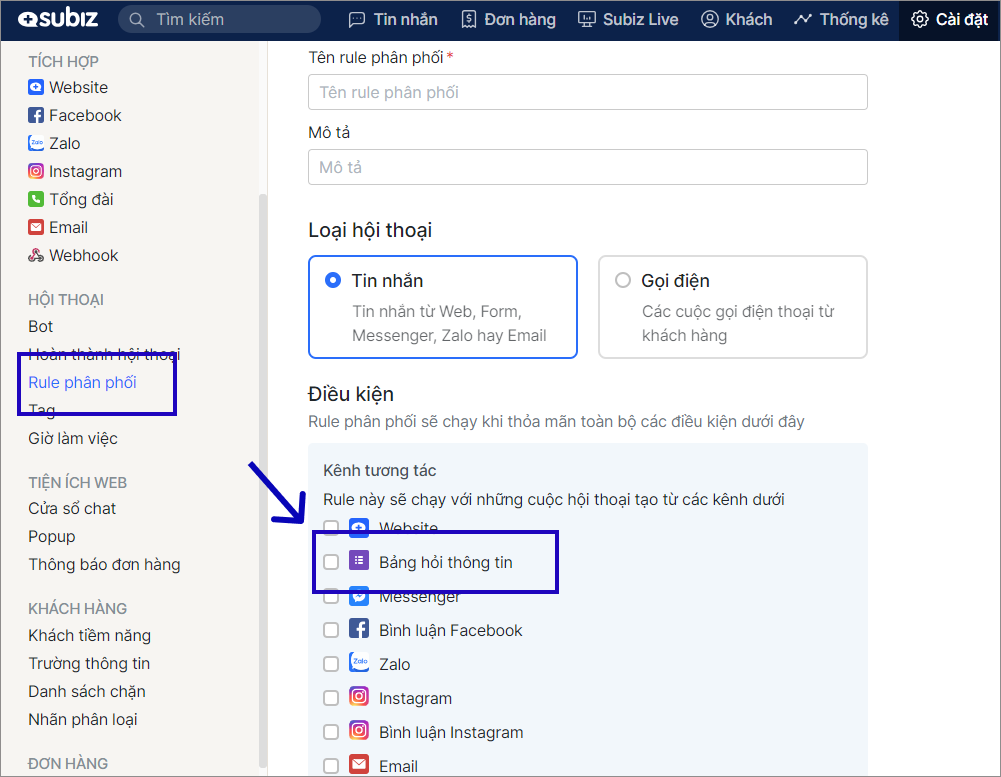This screenshot has height=777, width=1001.
Task: Open Website integration with its icon
Action: pos(68,88)
